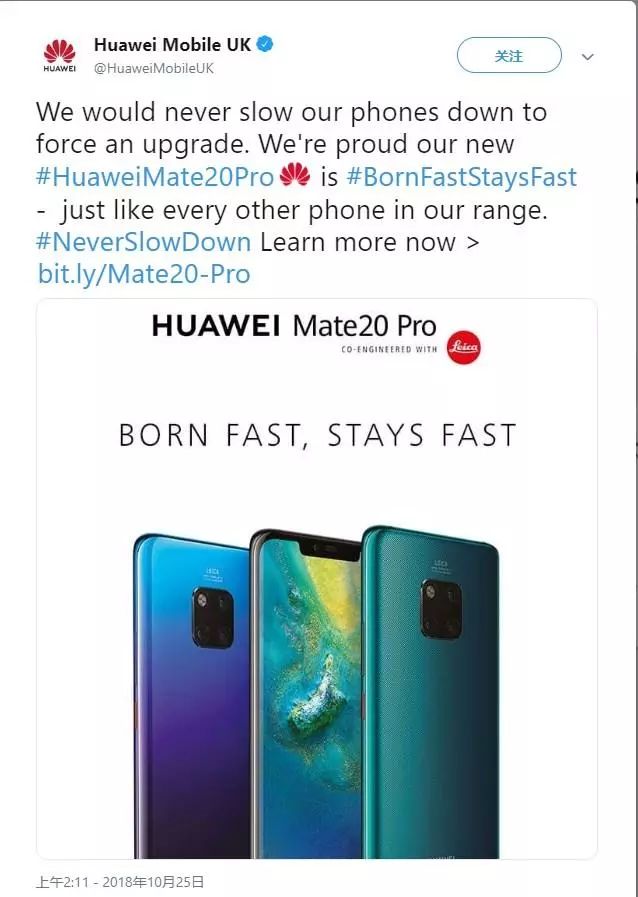Click the center phone showing the screen

pyautogui.click(x=306, y=693)
